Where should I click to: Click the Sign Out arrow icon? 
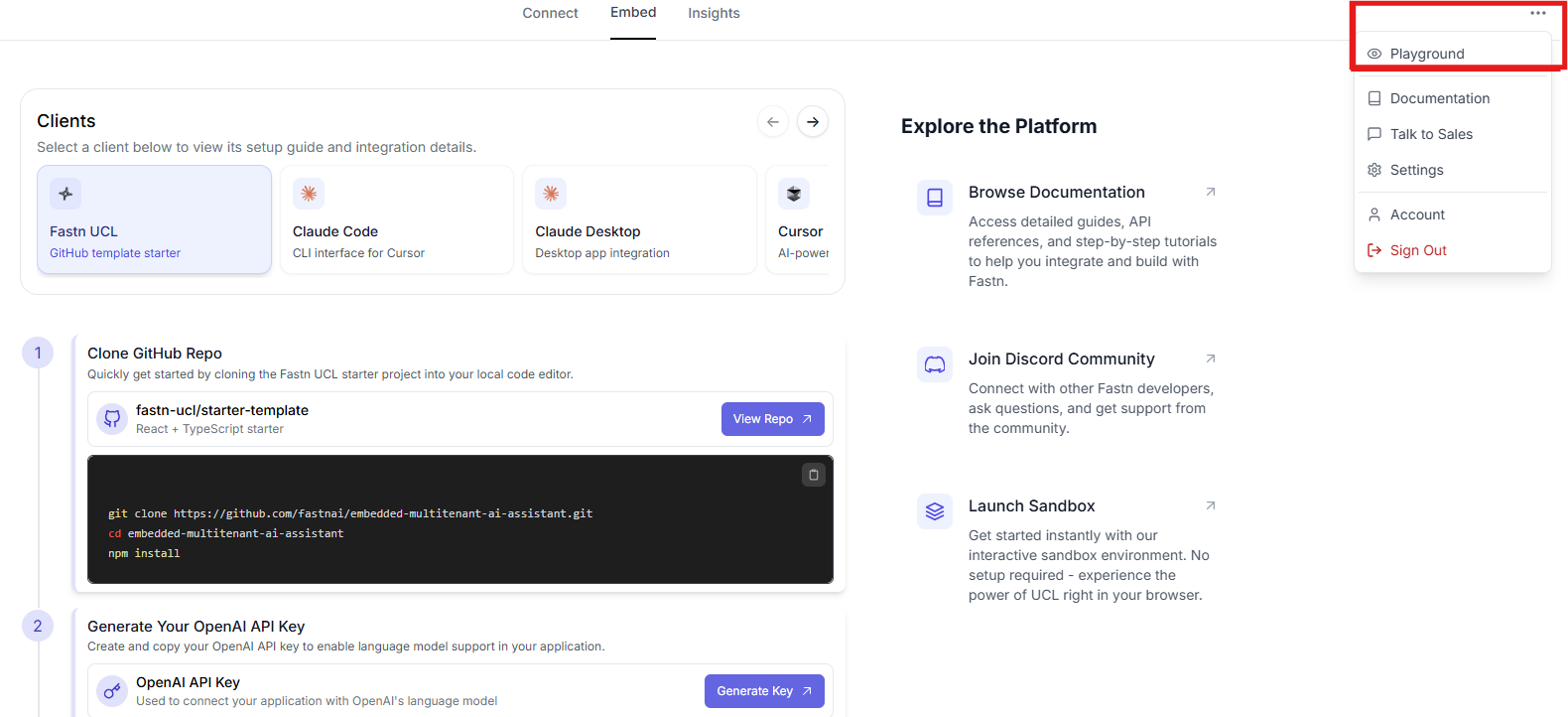click(x=1374, y=250)
